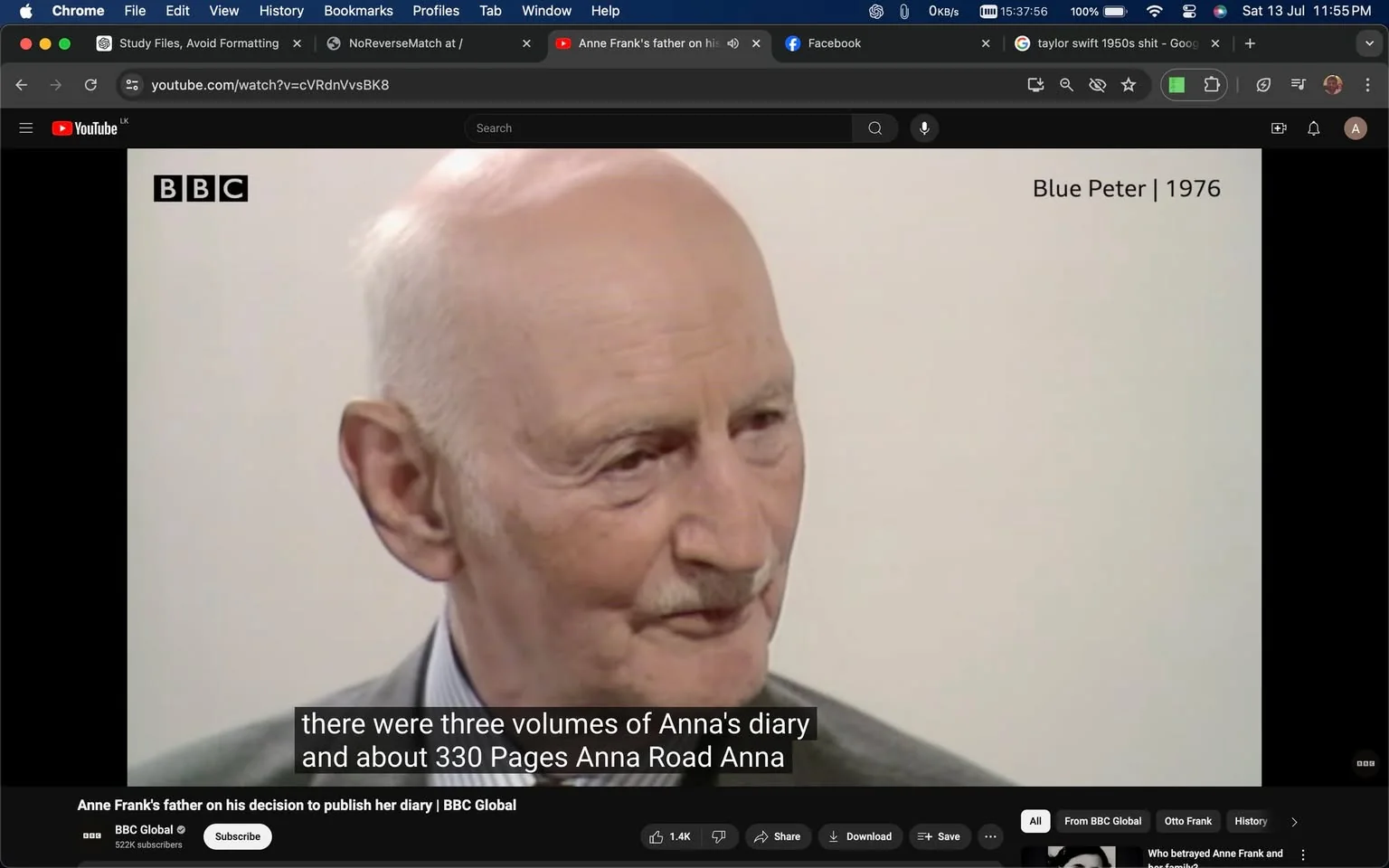Click the YouTube search magnifier button
The width and height of the screenshot is (1389, 868).
[x=874, y=128]
